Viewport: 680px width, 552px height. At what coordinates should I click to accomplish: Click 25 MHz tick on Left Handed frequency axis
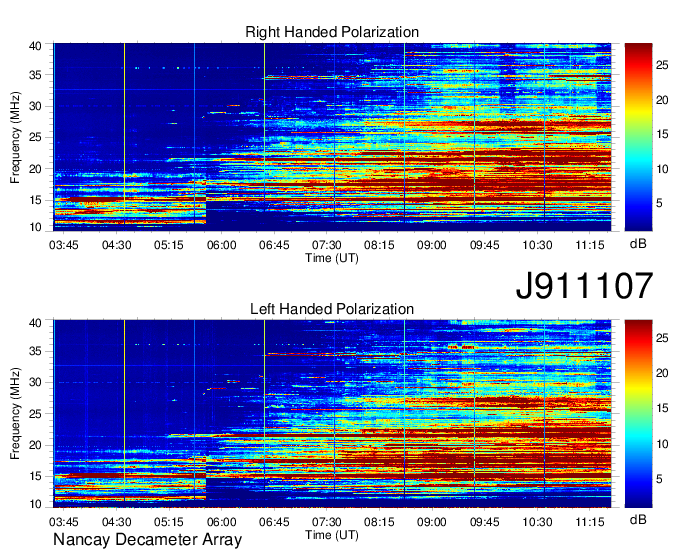pos(35,414)
